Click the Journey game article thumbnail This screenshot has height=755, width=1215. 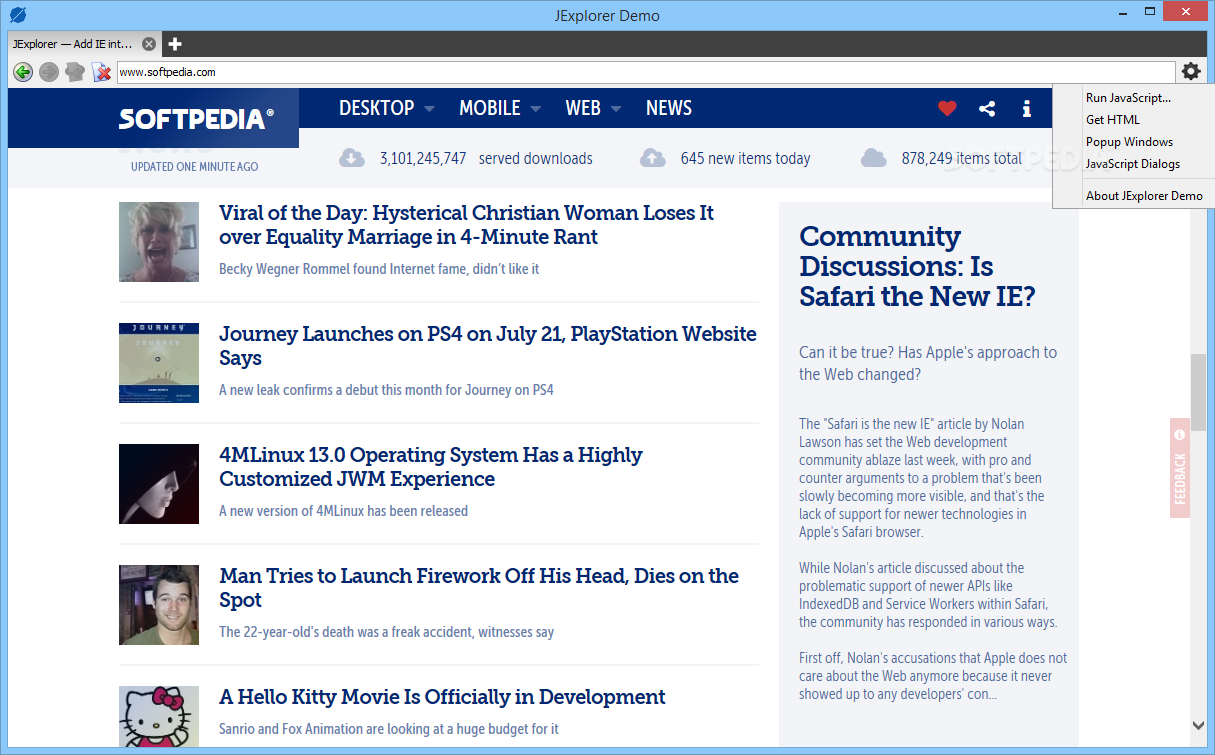coord(159,362)
